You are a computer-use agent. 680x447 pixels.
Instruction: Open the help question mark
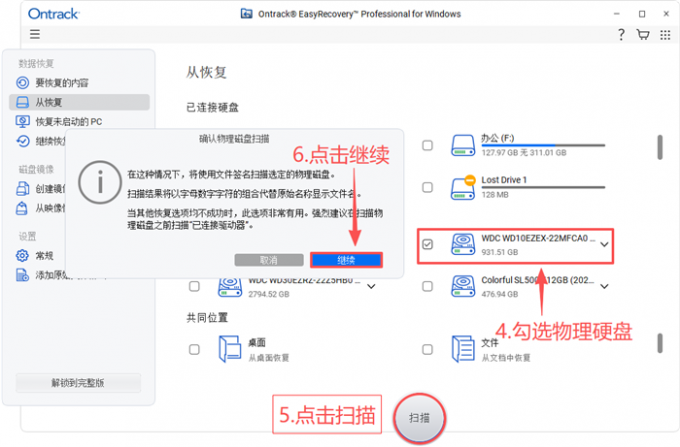(621, 35)
